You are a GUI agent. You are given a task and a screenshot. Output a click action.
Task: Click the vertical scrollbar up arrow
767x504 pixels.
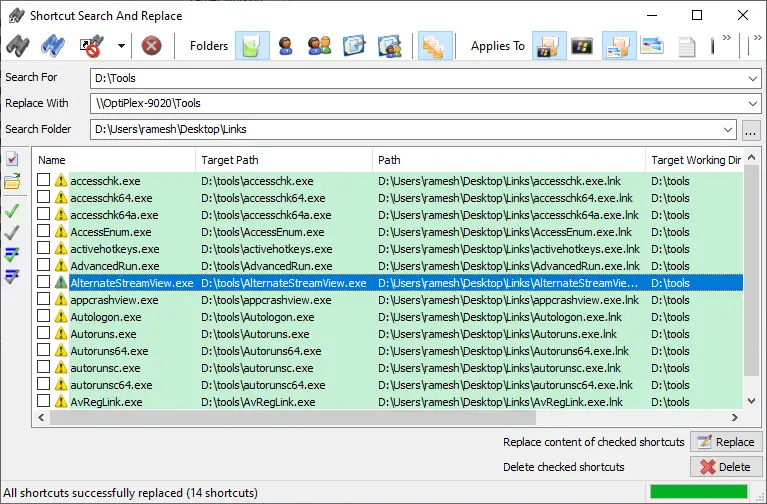tap(752, 158)
